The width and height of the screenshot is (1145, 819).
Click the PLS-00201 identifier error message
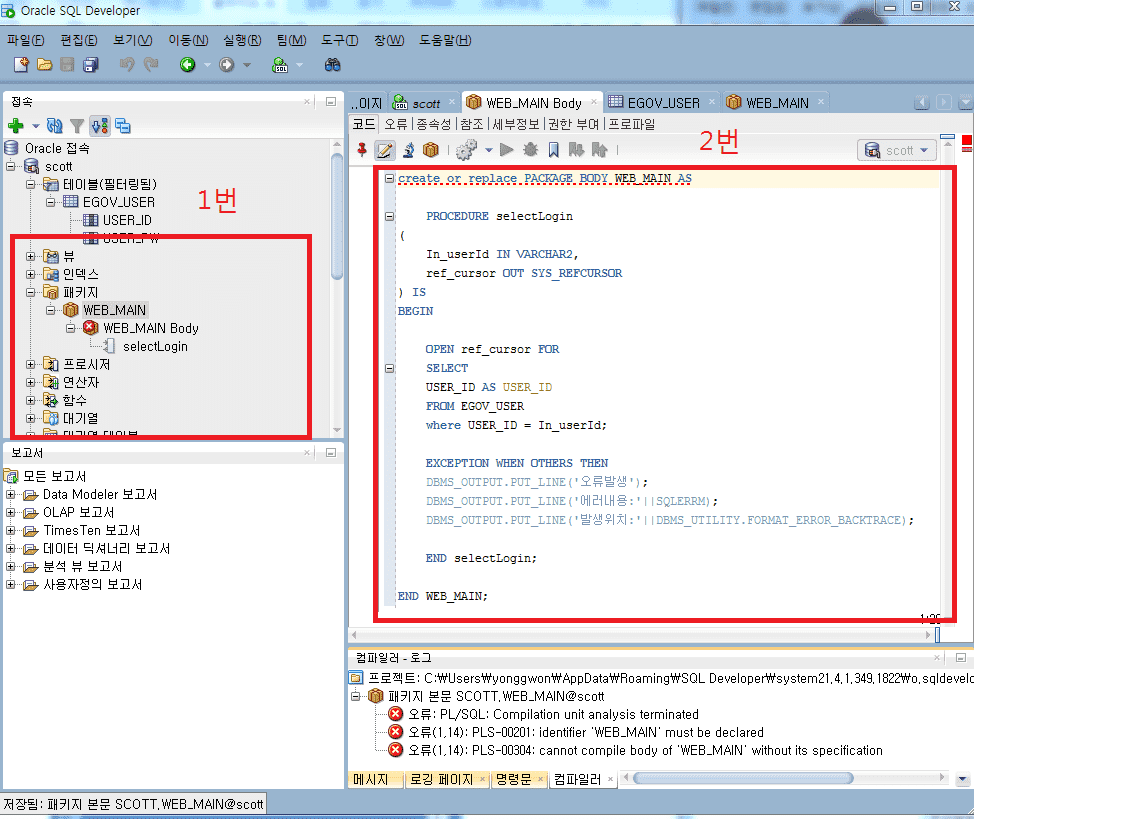click(586, 732)
